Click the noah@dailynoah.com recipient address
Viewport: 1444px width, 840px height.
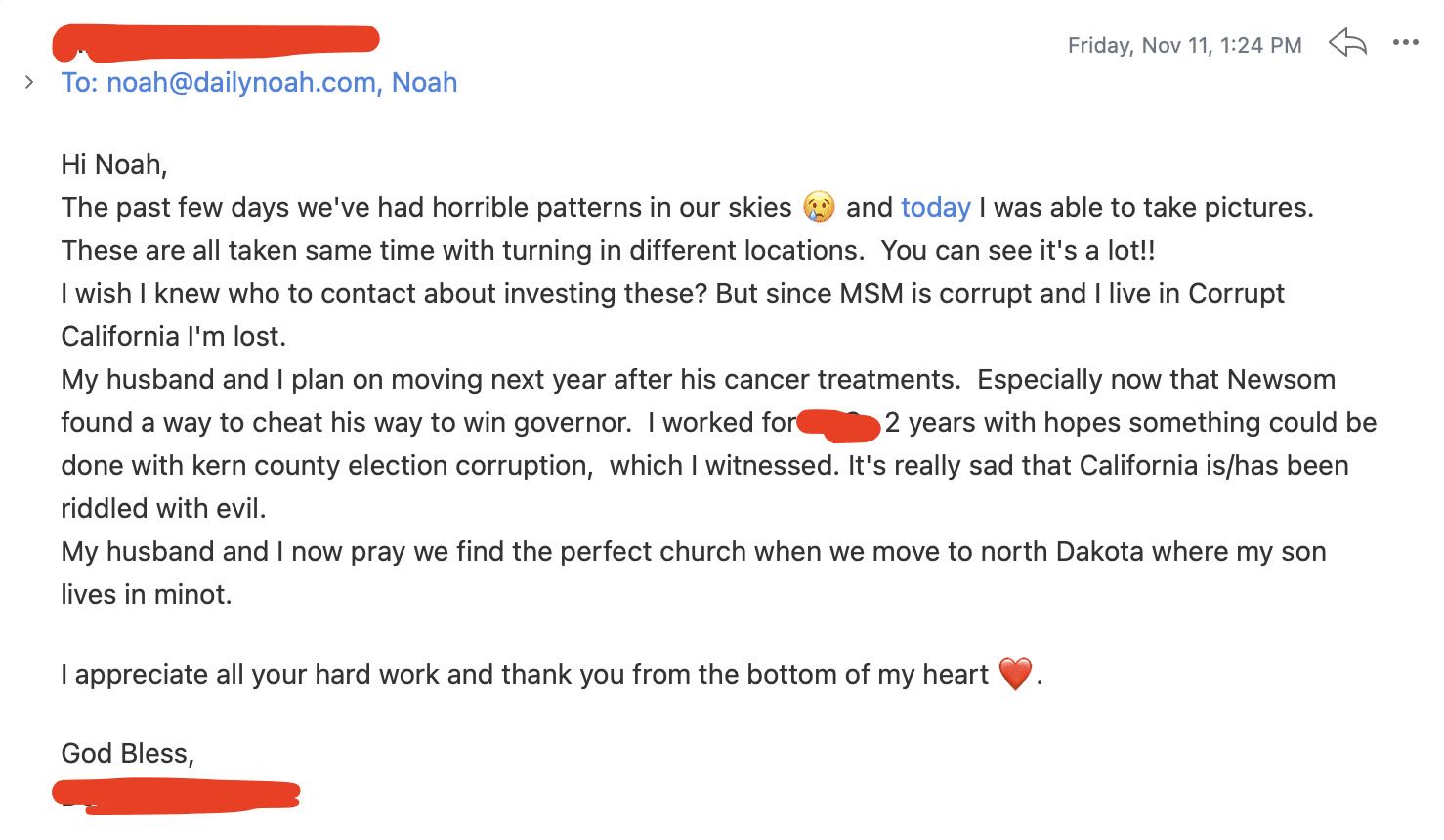pos(241,83)
